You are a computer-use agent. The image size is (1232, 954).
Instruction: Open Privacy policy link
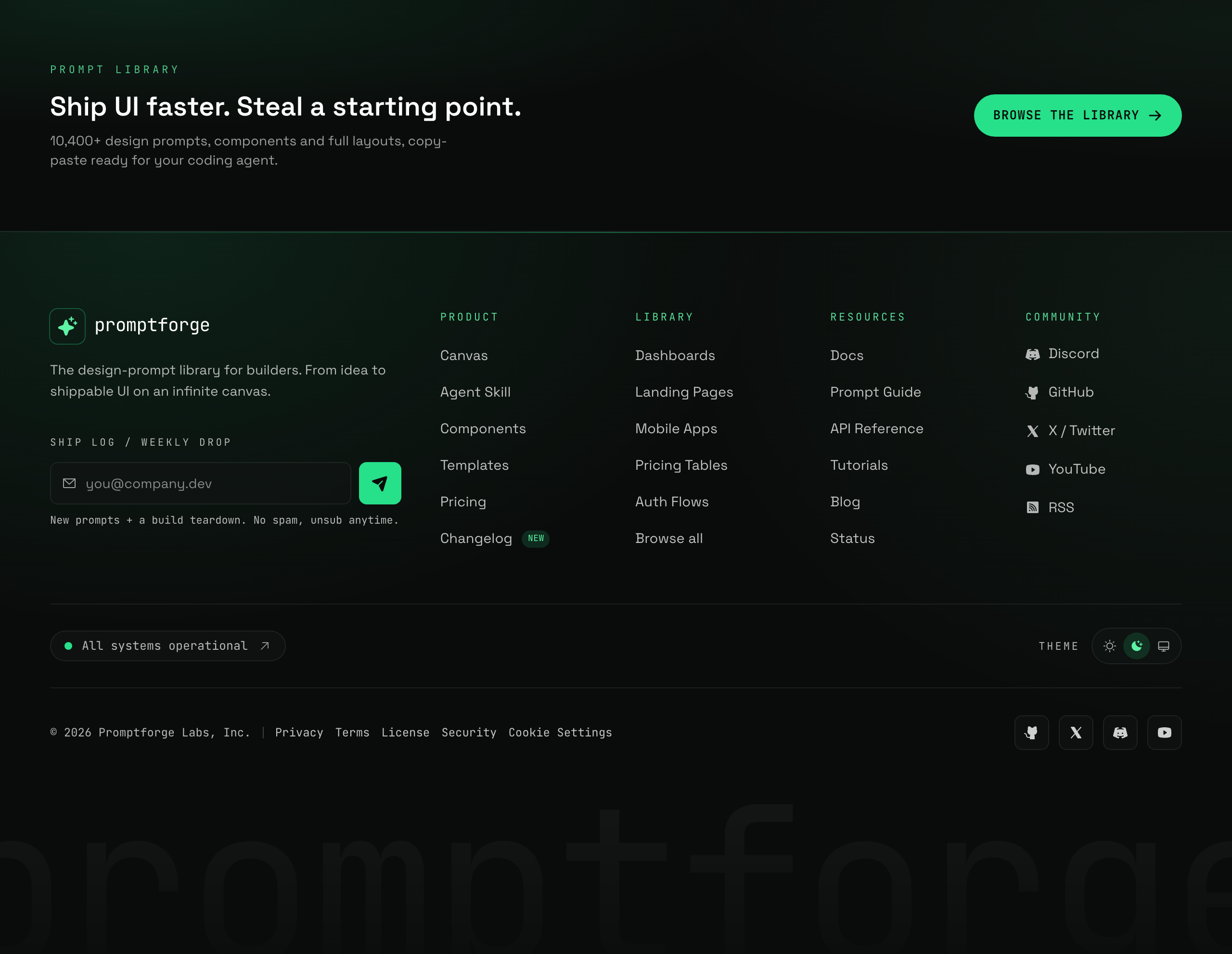[299, 732]
